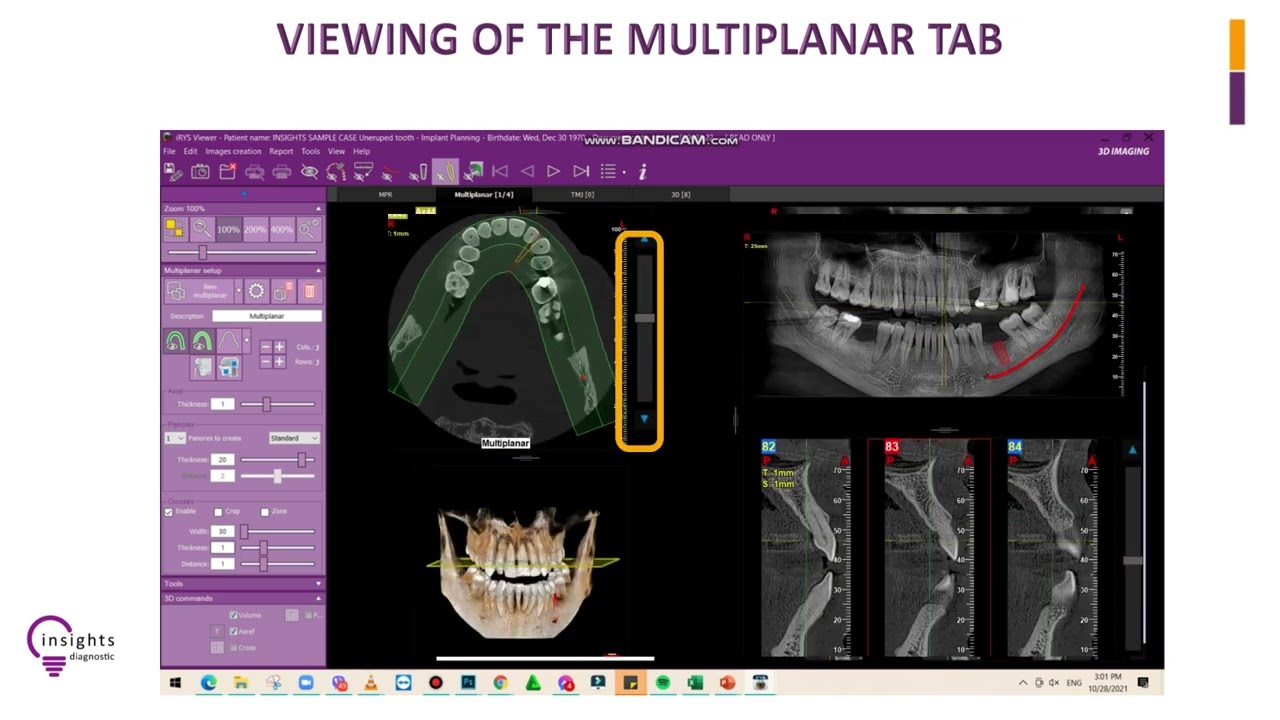
Task: Open the Report menu
Action: (x=281, y=151)
